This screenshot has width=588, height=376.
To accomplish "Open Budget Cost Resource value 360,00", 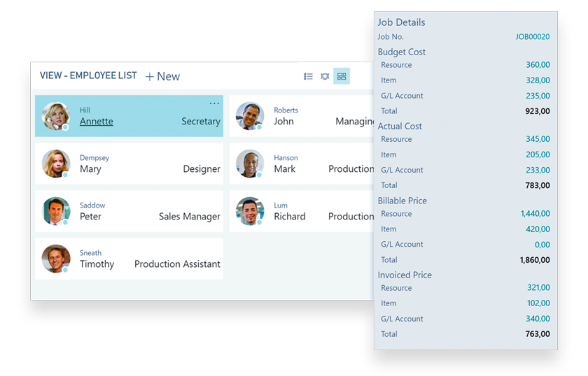I will [538, 65].
